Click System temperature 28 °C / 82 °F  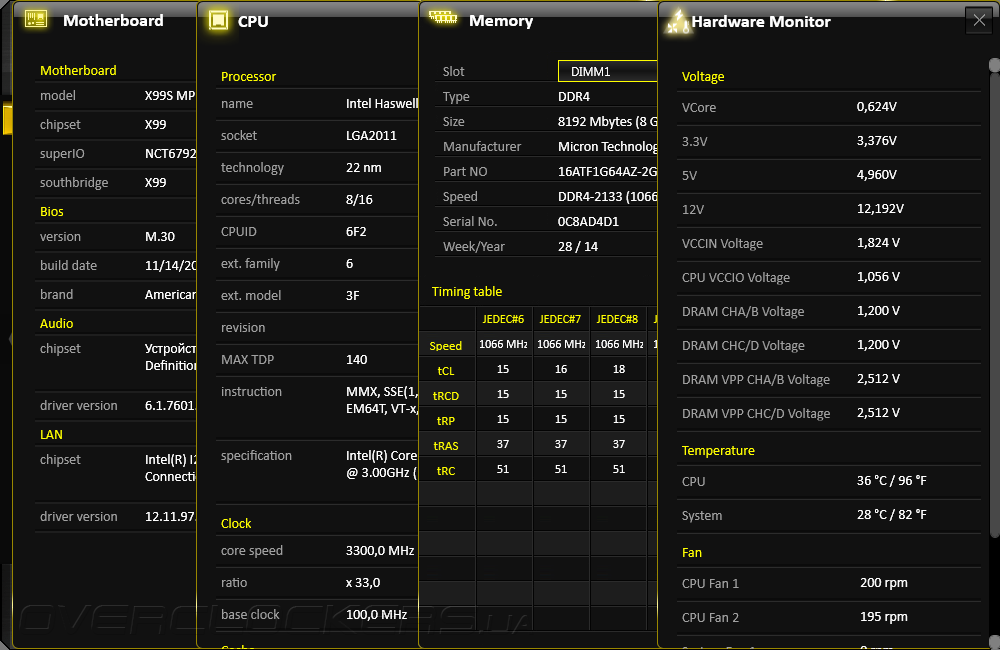(892, 514)
